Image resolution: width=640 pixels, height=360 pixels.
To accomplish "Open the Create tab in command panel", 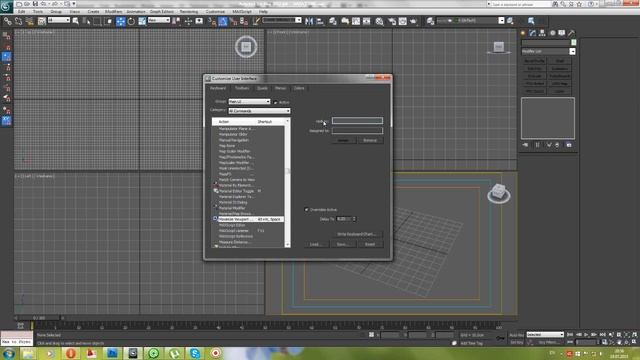I will coord(523,33).
